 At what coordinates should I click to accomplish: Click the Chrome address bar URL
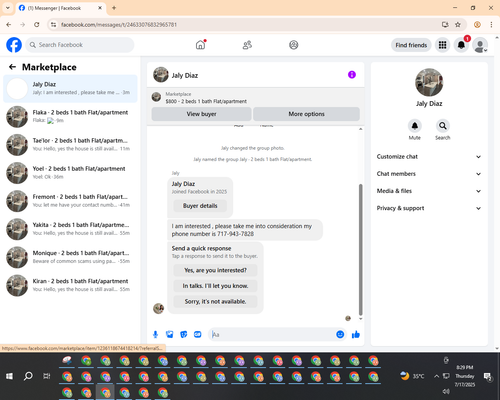(119, 25)
